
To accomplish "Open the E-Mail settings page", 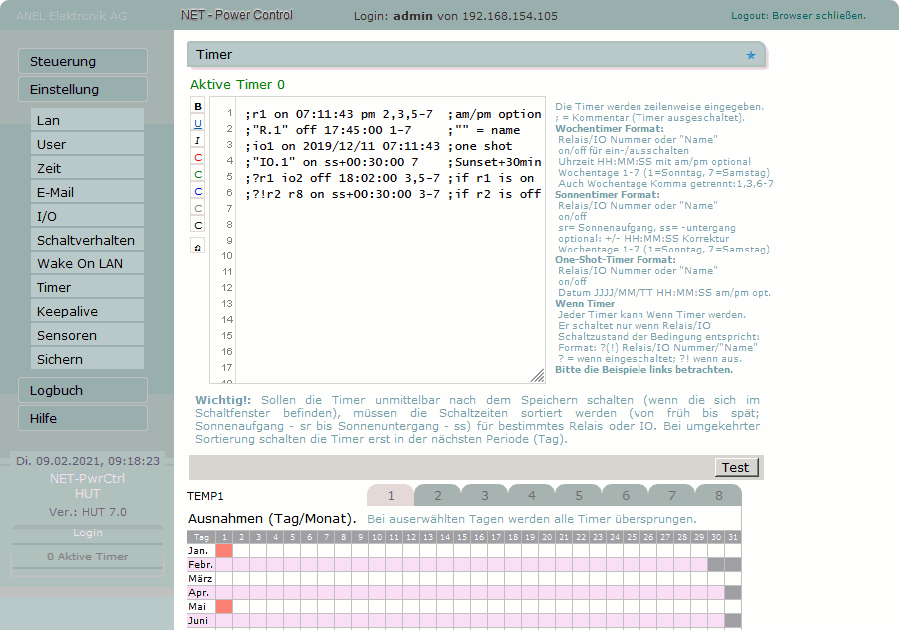I will coord(87,192).
